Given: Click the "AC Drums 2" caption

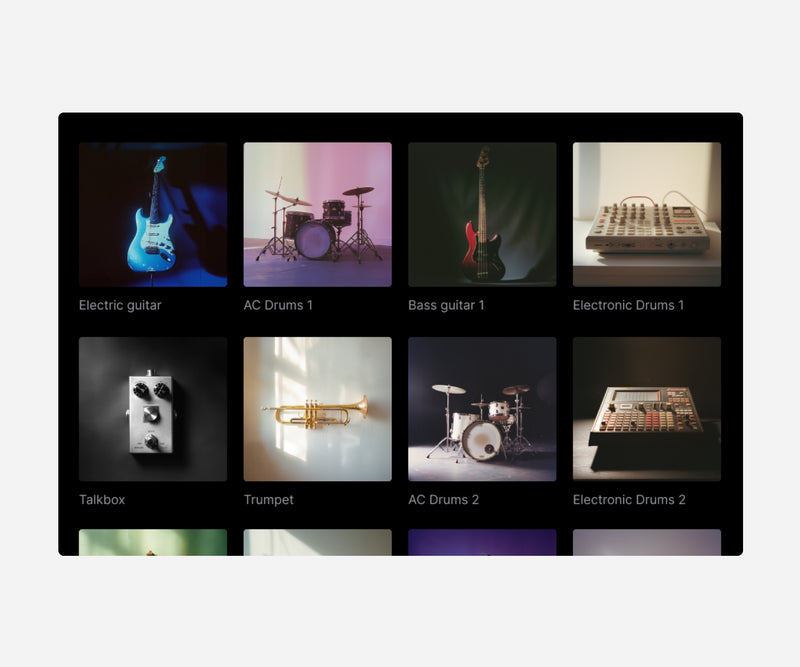Looking at the screenshot, I should click(x=443, y=500).
